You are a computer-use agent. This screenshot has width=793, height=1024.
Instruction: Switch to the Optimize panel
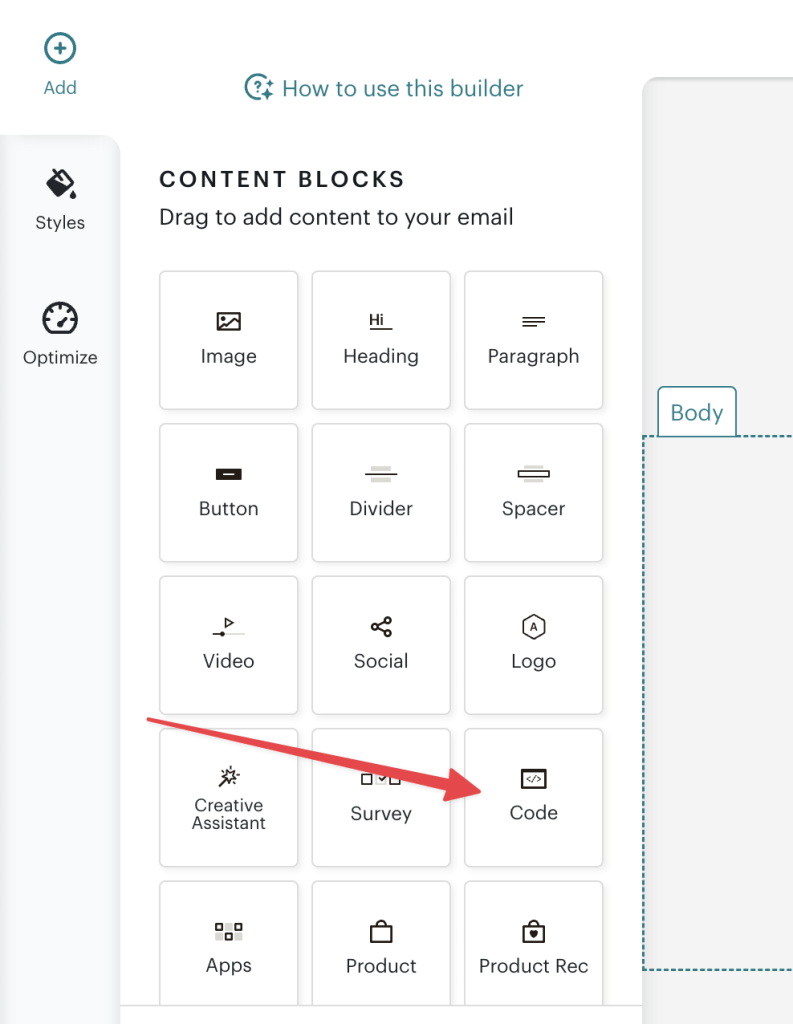click(x=60, y=335)
